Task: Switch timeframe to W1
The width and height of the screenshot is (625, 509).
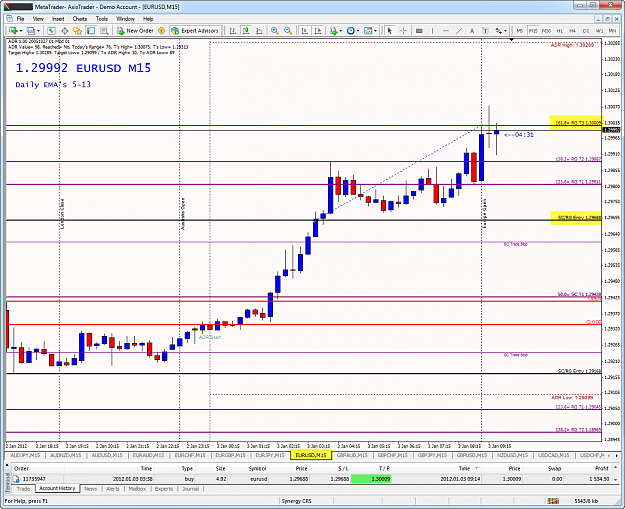Action: point(599,31)
